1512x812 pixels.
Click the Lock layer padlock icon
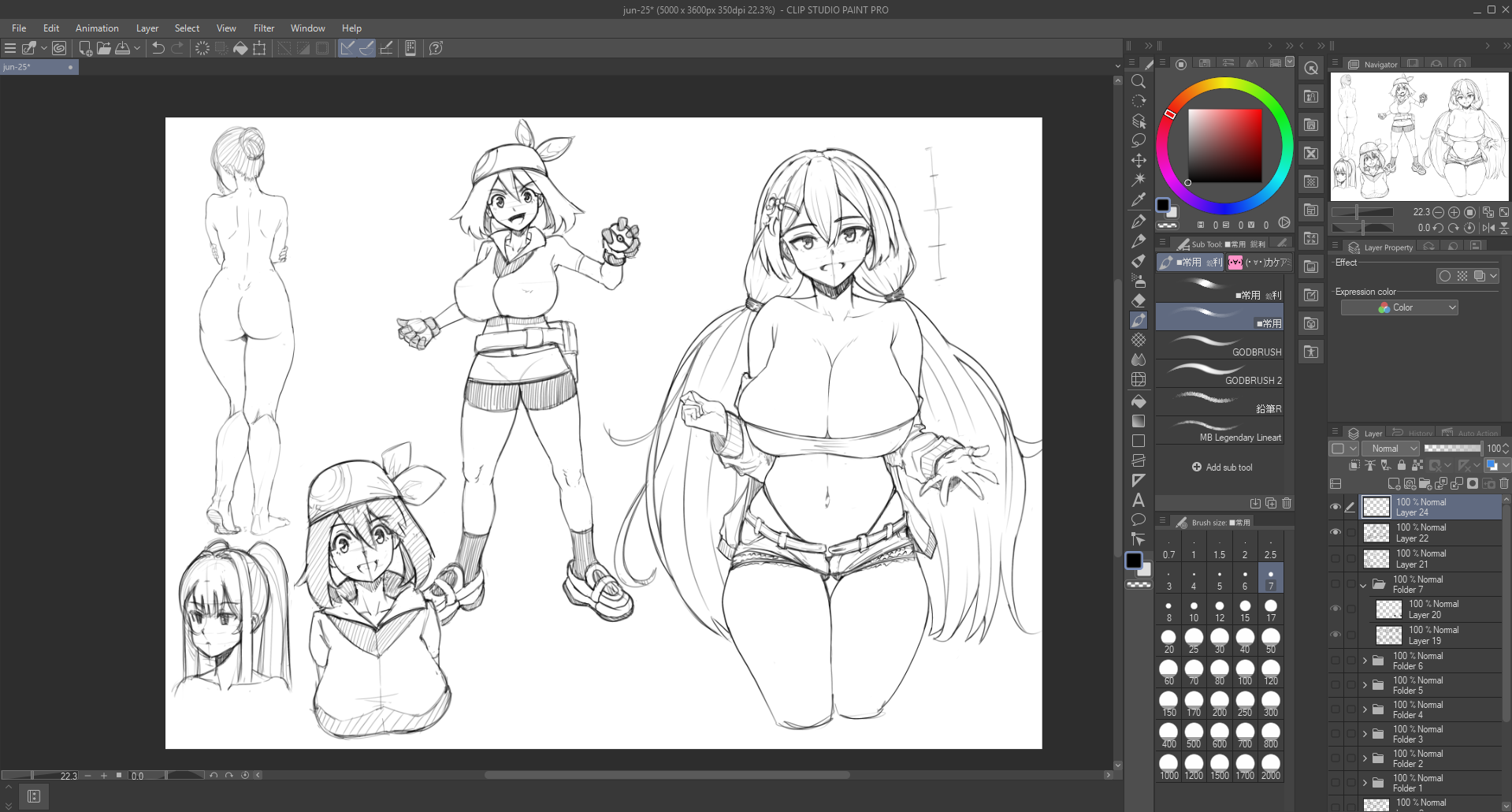click(x=1402, y=466)
